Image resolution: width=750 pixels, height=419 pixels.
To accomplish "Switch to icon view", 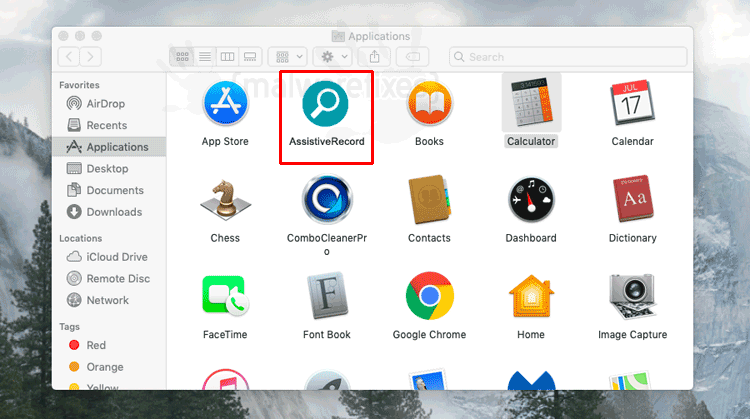I will [182, 57].
